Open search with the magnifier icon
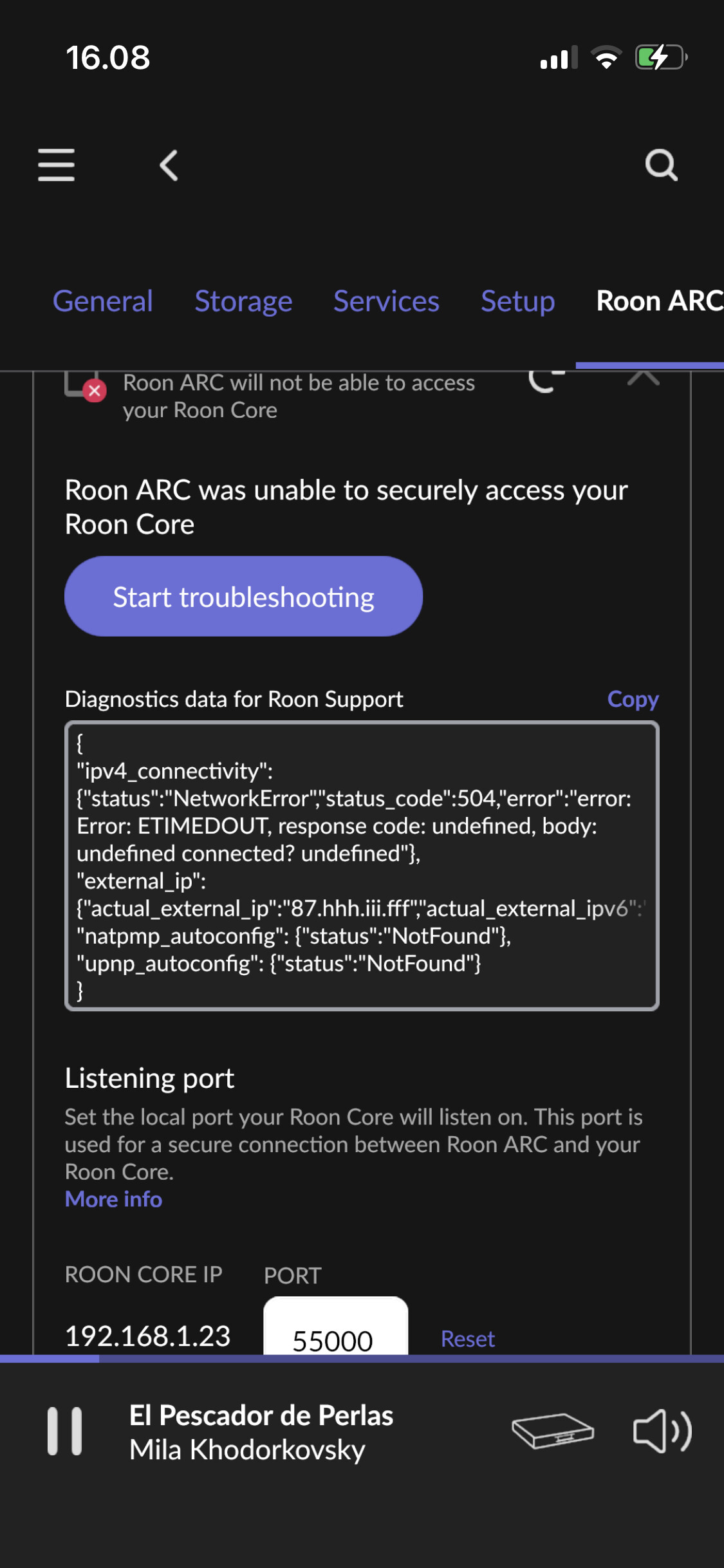Screen dimensions: 724x1568 [662, 165]
